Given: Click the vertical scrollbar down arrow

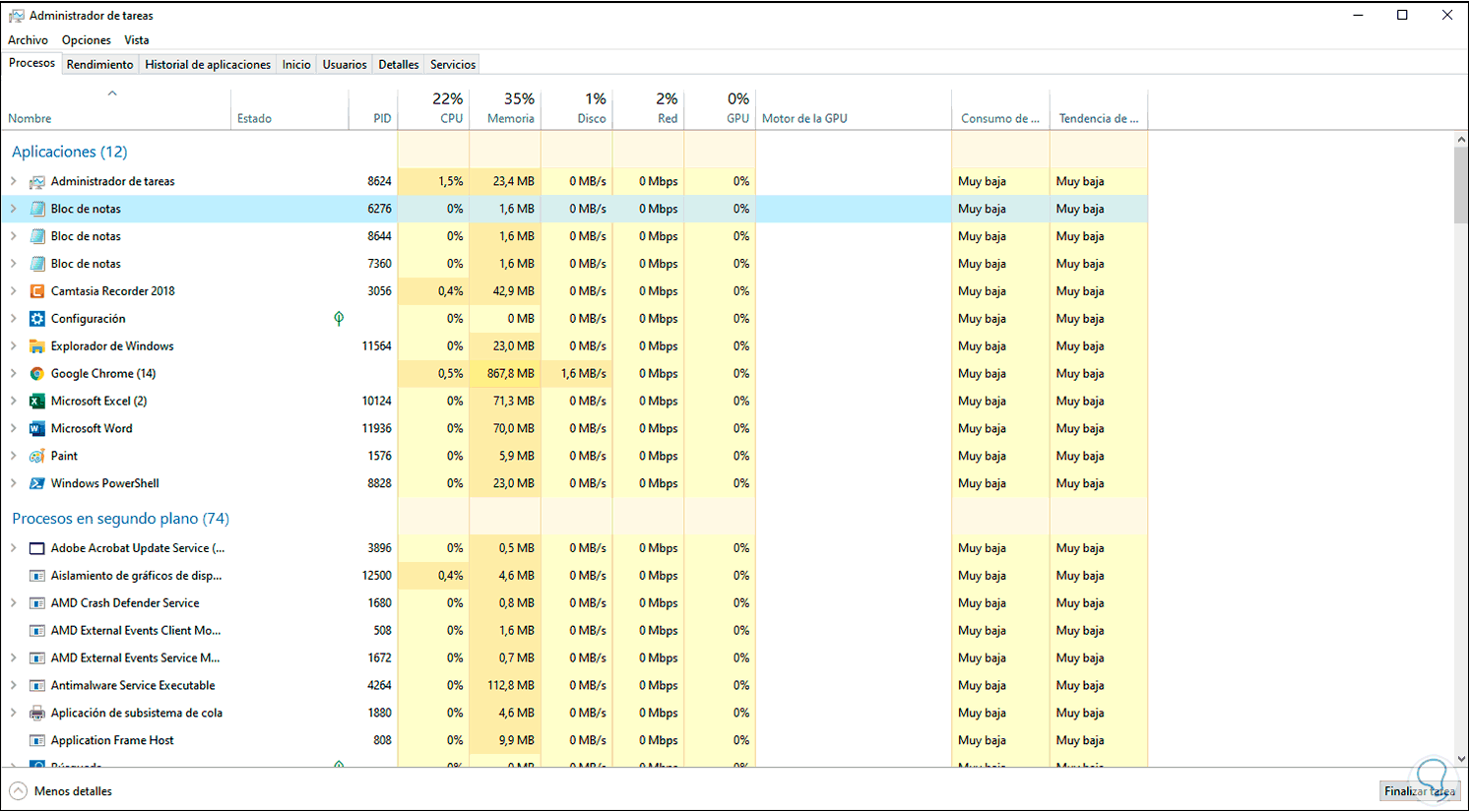Looking at the screenshot, I should 1461,759.
